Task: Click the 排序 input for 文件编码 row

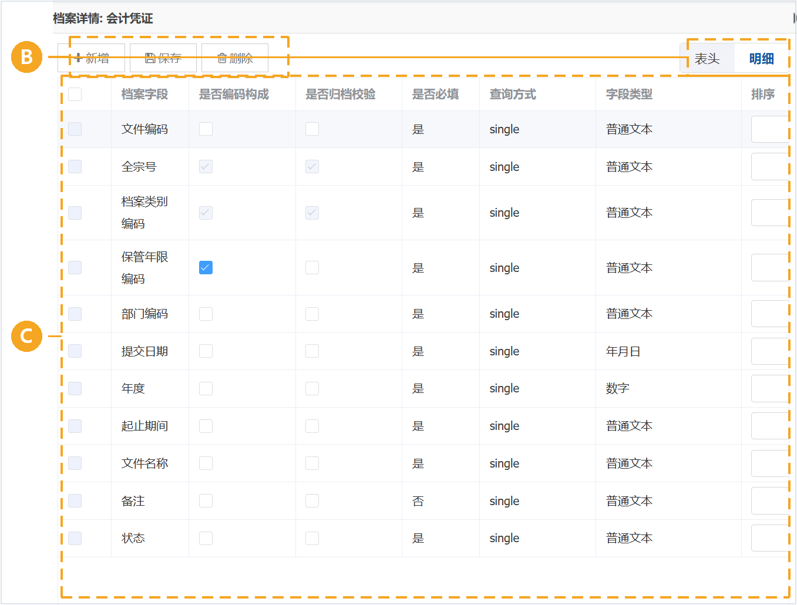Action: click(770, 129)
